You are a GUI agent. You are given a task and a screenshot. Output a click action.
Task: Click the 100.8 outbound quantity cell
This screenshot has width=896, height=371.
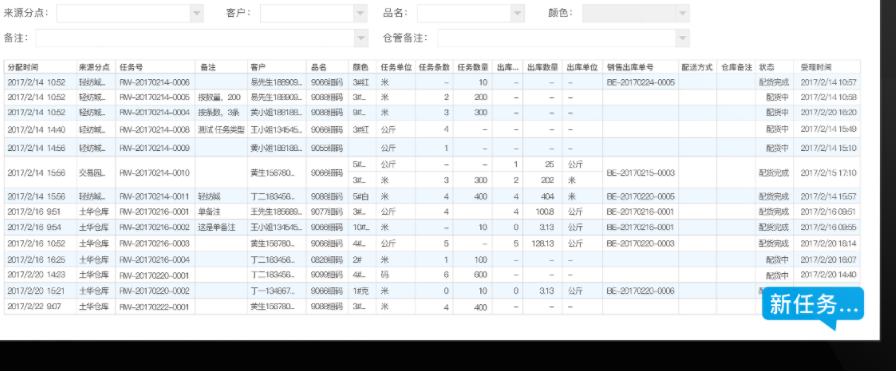pos(542,212)
